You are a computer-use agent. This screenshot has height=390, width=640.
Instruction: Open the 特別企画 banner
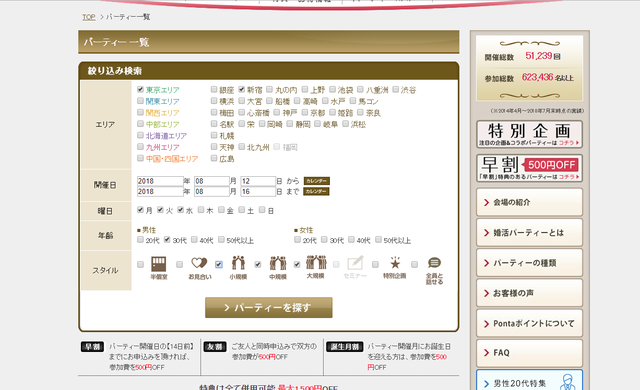point(529,134)
